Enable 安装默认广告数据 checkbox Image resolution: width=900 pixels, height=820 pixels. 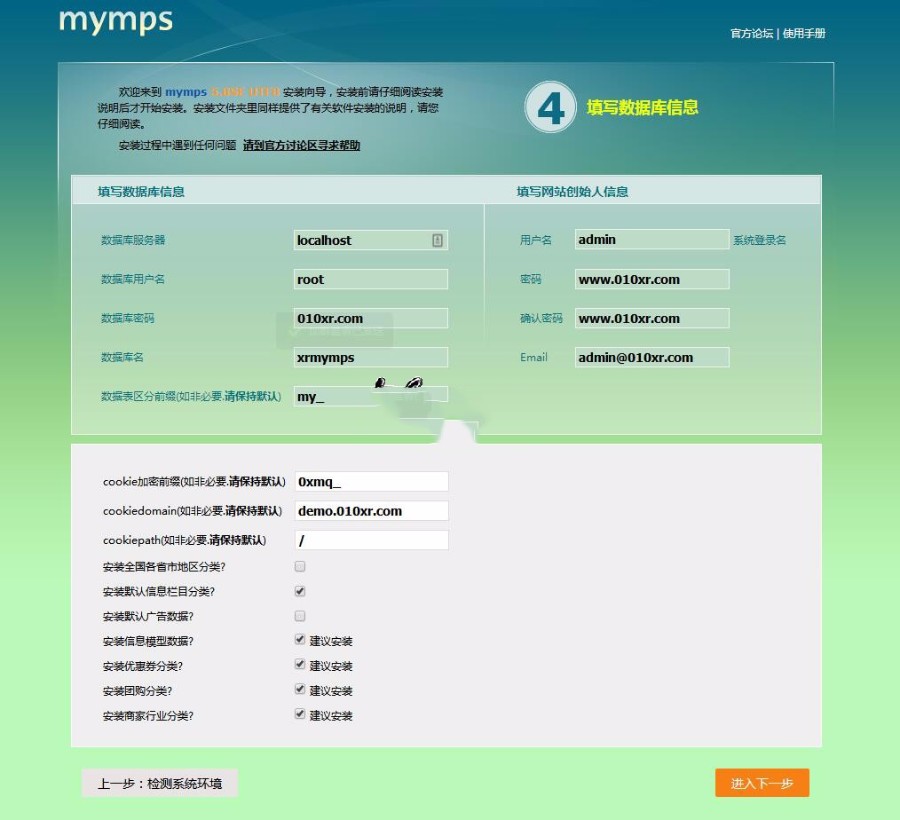300,616
